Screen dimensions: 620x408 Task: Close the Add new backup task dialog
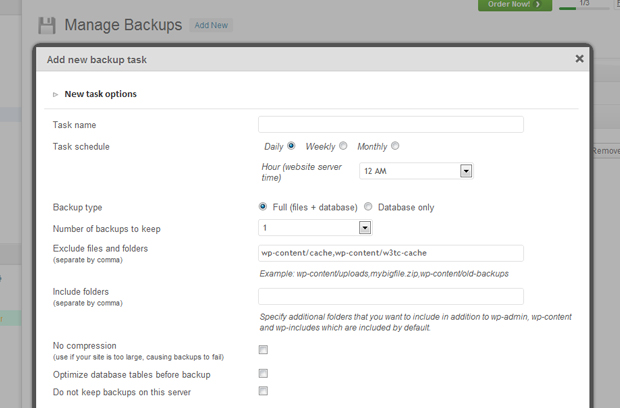[x=579, y=59]
